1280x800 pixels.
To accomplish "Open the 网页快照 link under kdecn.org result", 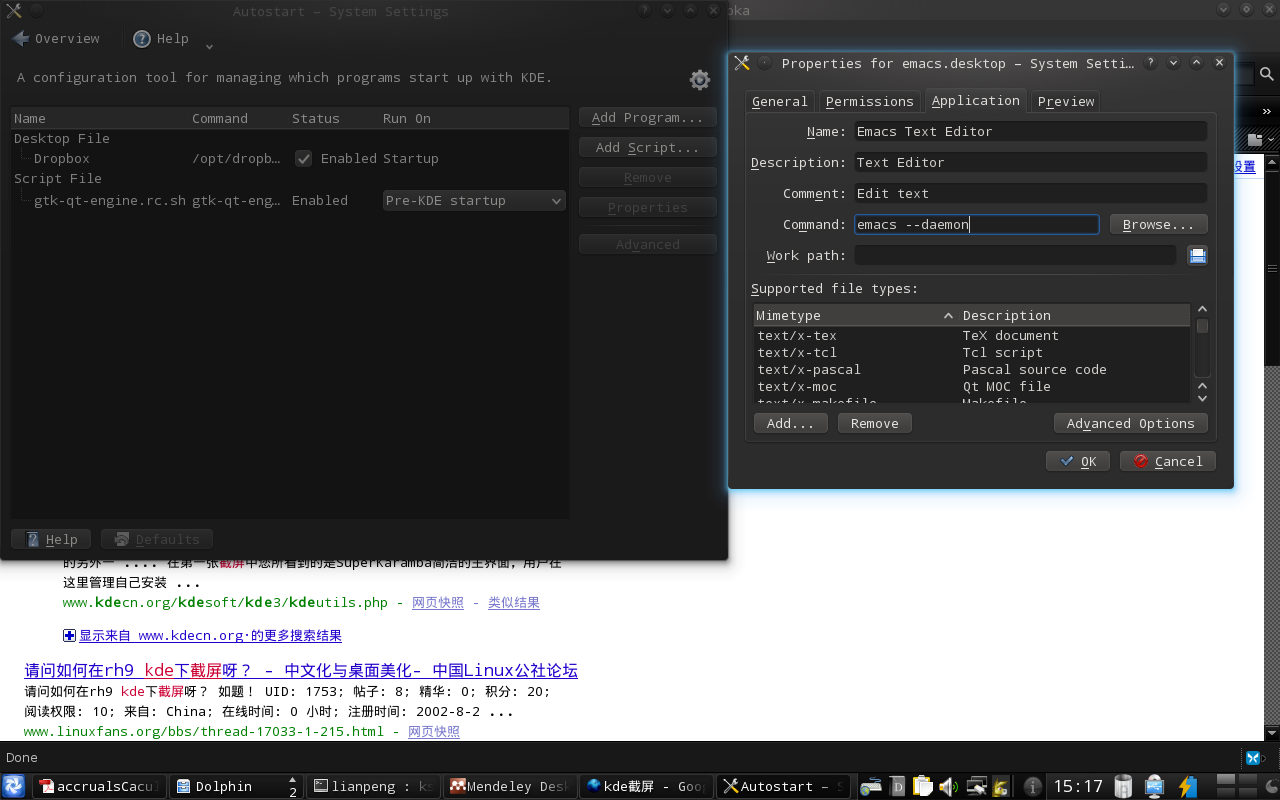I will point(438,603).
